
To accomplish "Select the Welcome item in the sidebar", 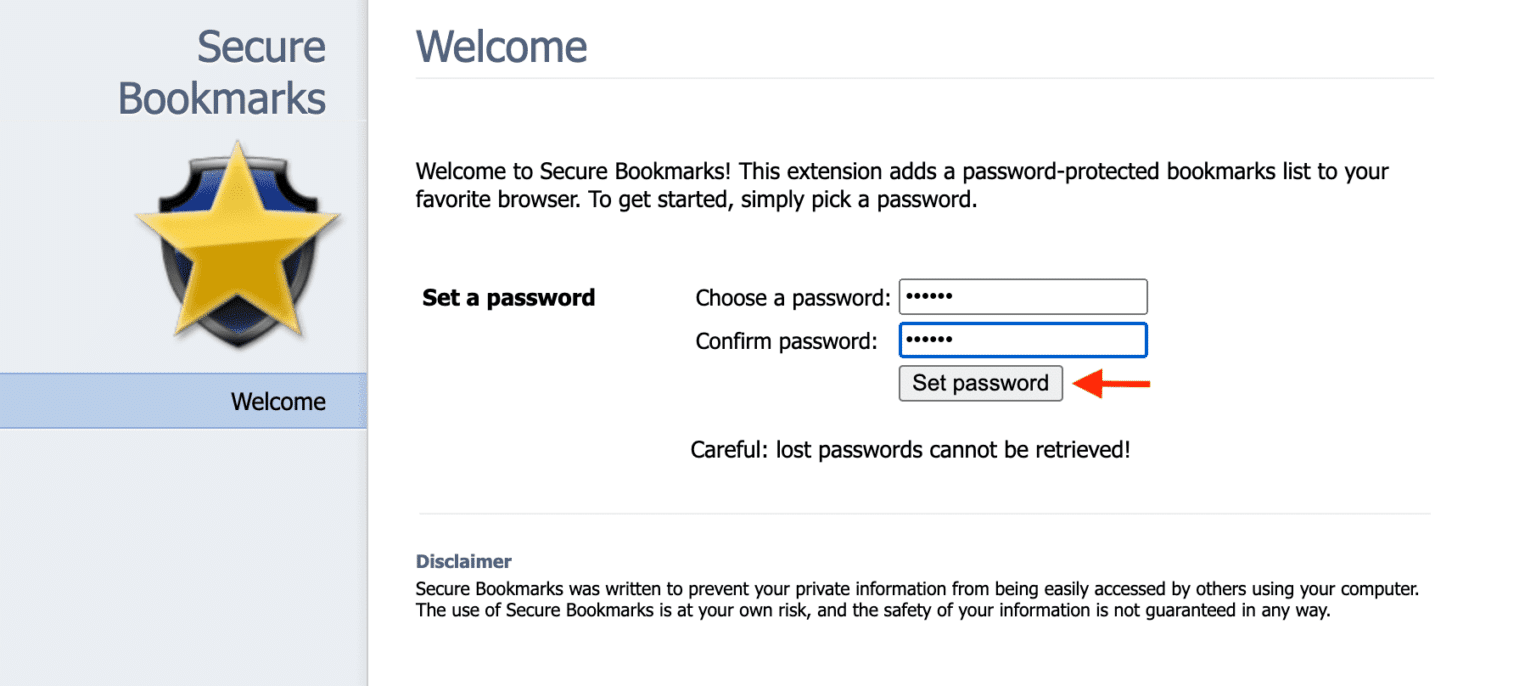I will coord(278,401).
